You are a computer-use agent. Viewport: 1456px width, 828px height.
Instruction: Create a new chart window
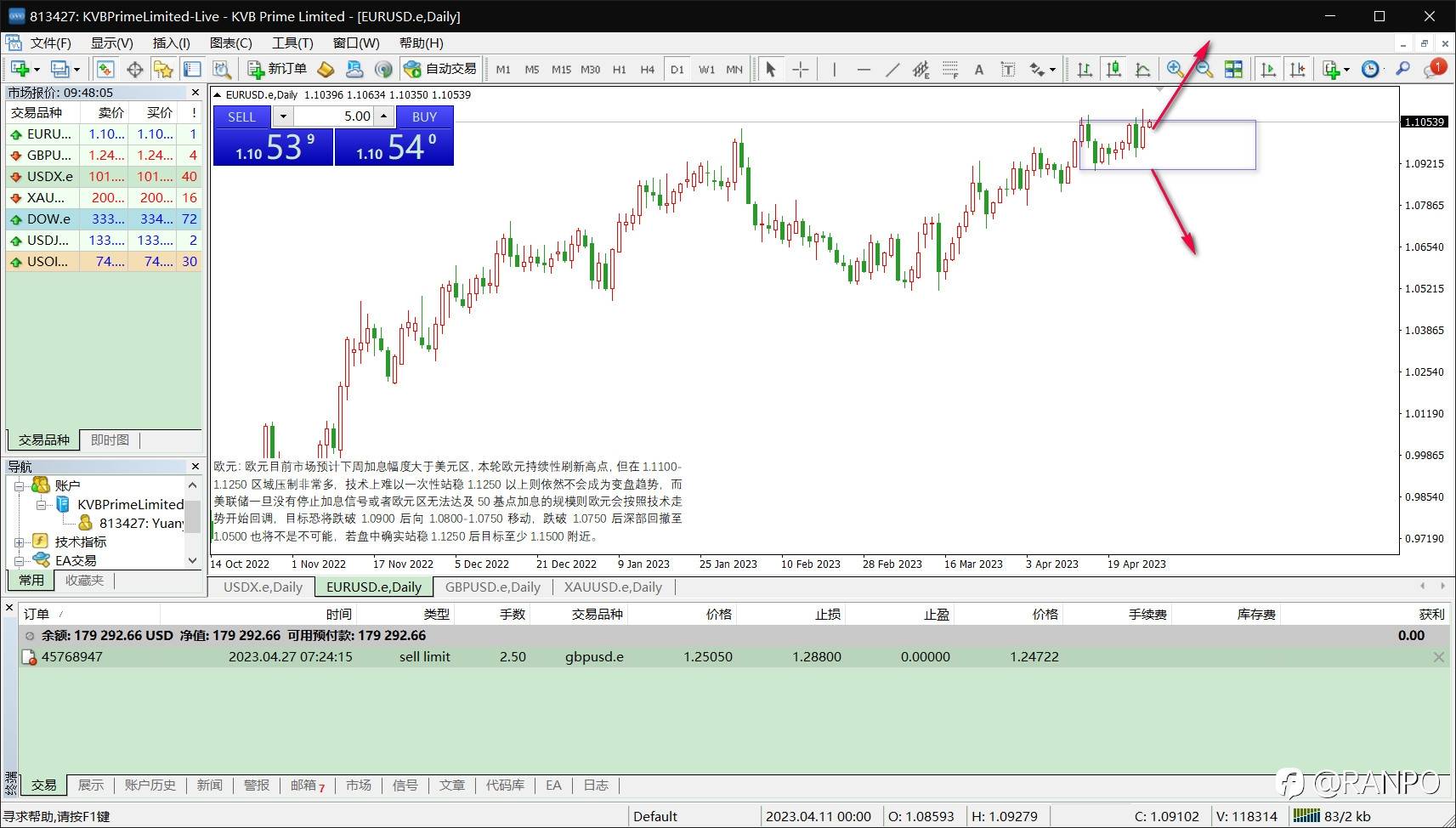(20, 69)
